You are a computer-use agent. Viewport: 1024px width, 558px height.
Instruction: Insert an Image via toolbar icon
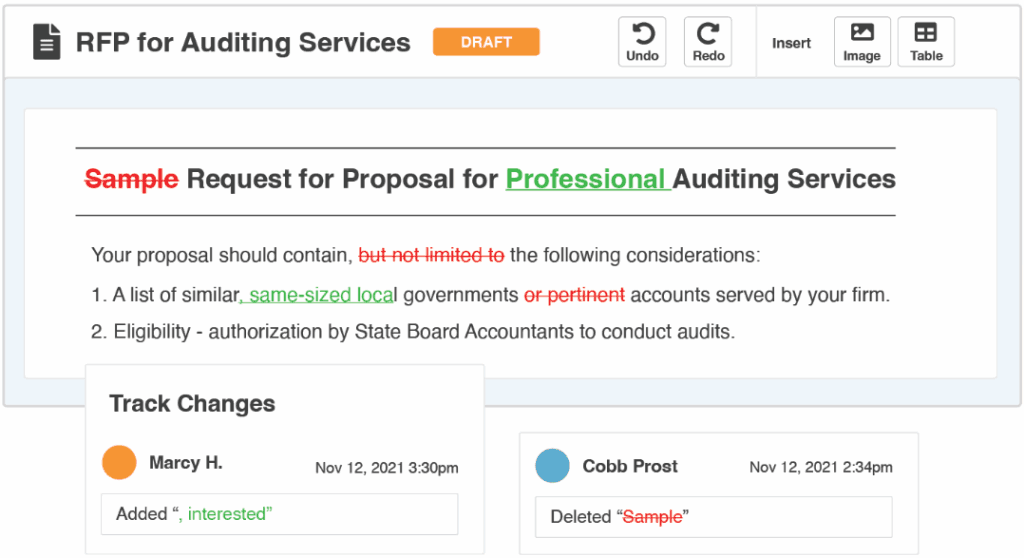pyautogui.click(x=861, y=33)
